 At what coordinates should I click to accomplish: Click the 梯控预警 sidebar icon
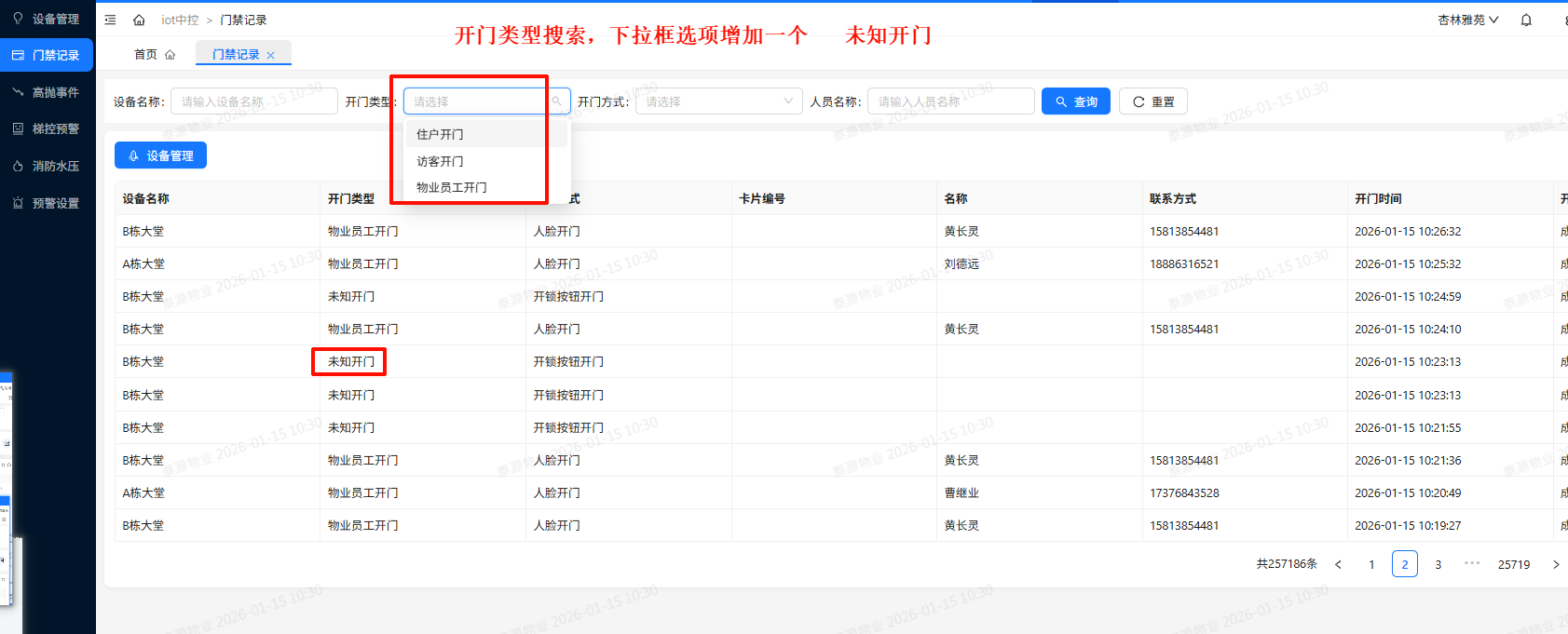point(18,128)
